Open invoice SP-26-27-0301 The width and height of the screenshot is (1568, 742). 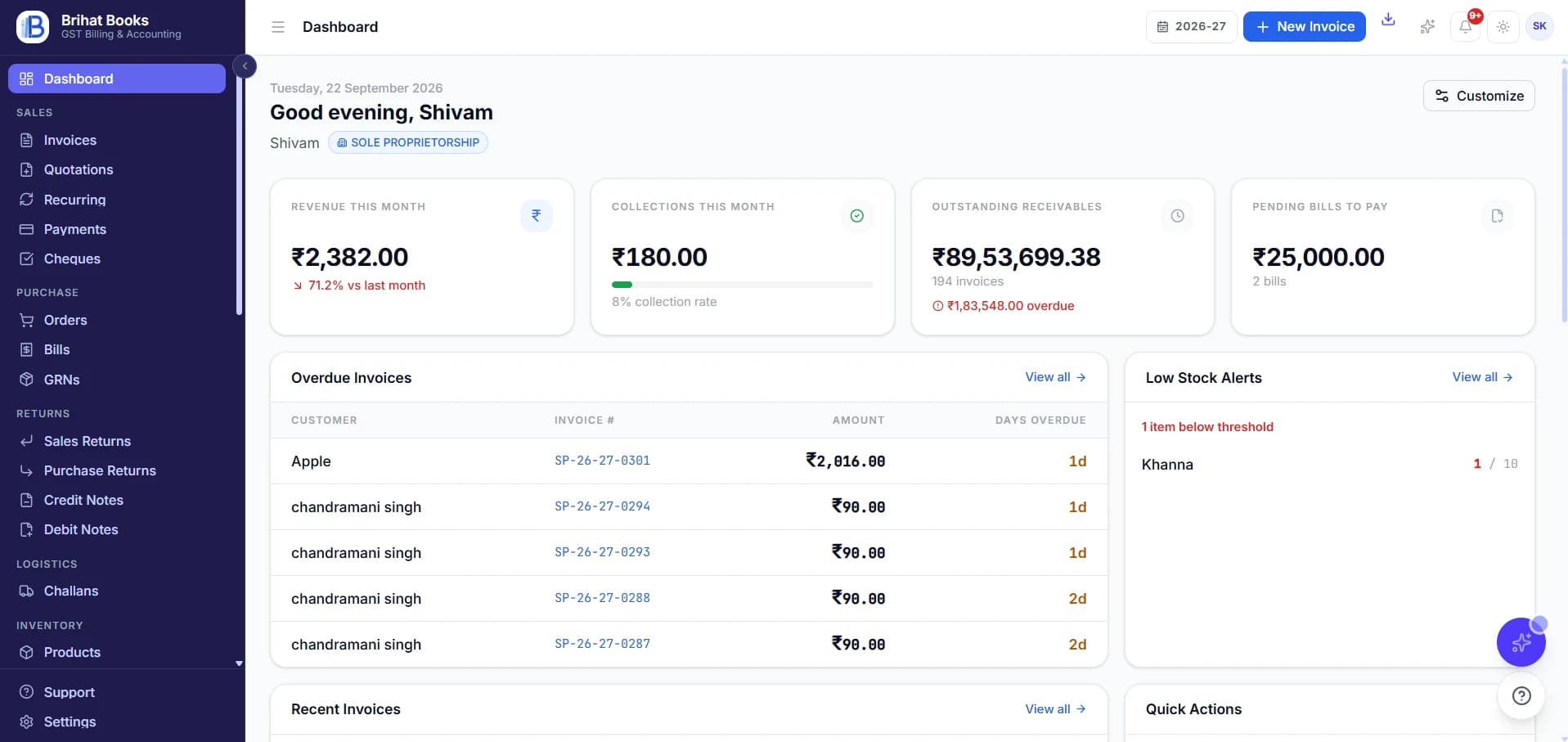[x=602, y=461]
